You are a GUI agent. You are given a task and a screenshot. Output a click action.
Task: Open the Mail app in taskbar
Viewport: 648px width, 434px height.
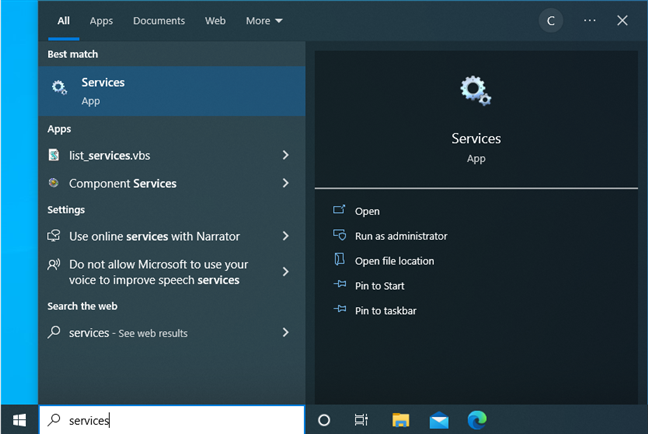439,420
